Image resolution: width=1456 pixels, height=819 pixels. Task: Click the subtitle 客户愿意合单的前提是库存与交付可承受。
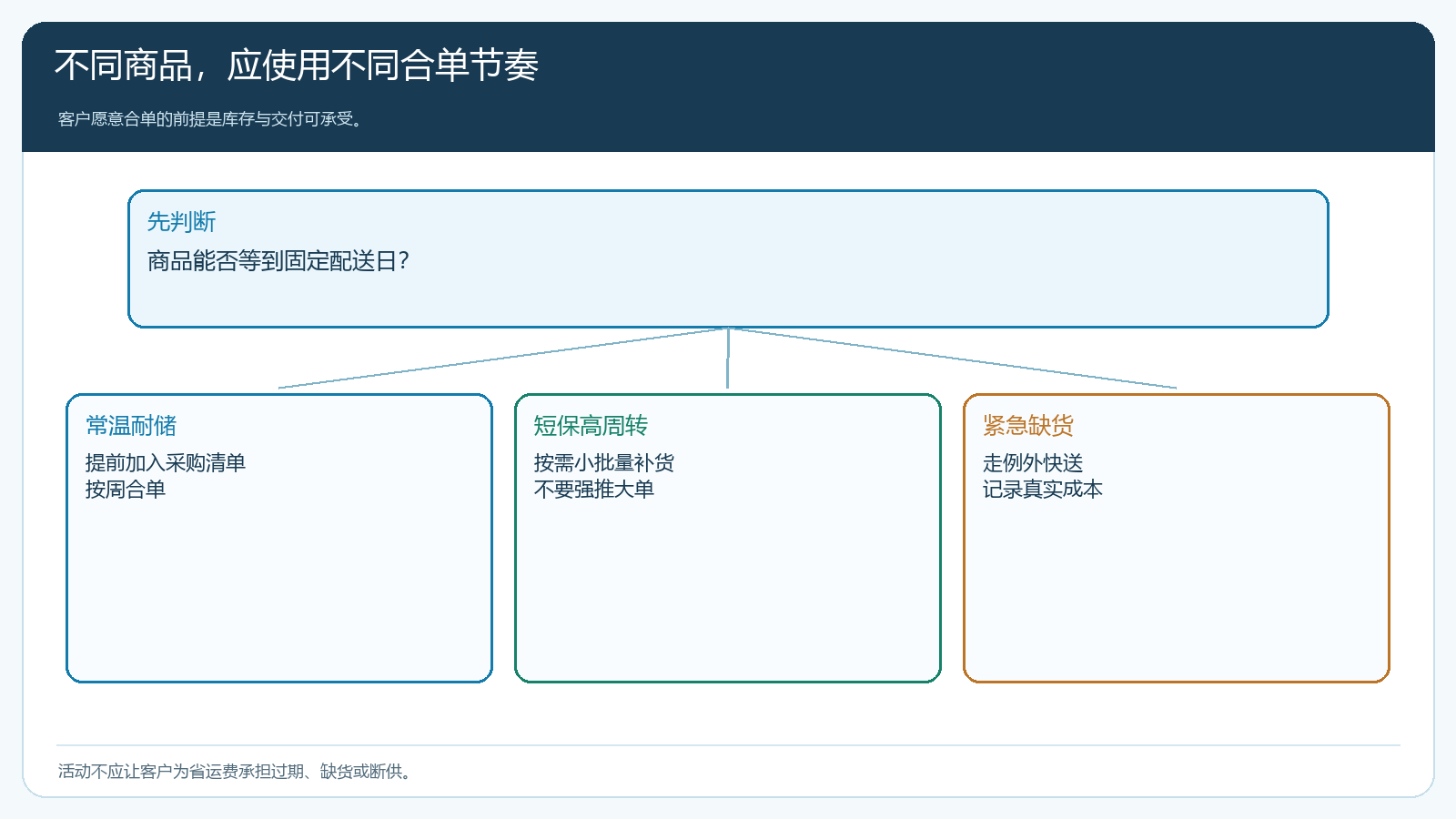tap(211, 119)
